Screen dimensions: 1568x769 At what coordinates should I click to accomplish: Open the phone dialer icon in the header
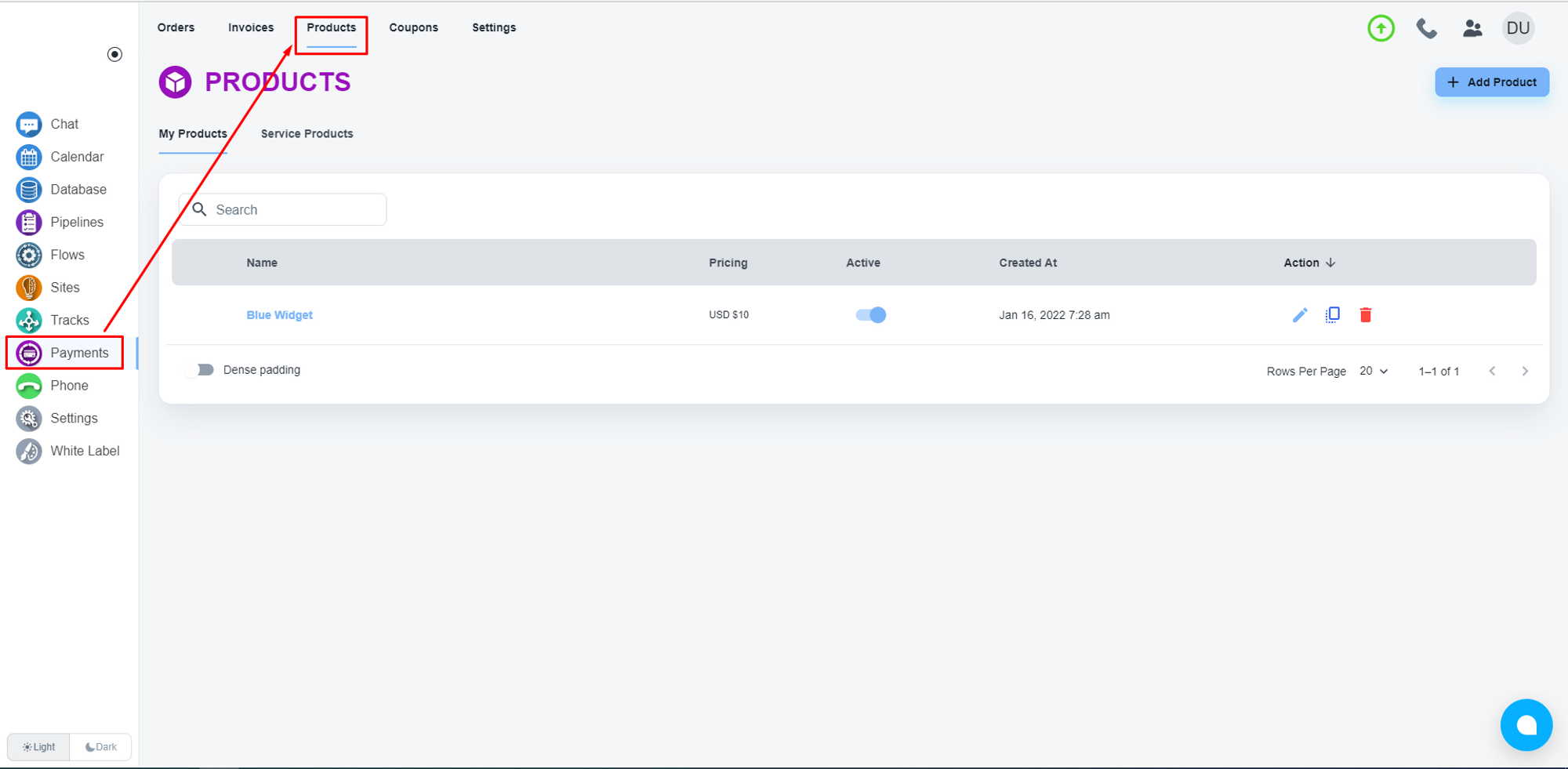(1426, 28)
